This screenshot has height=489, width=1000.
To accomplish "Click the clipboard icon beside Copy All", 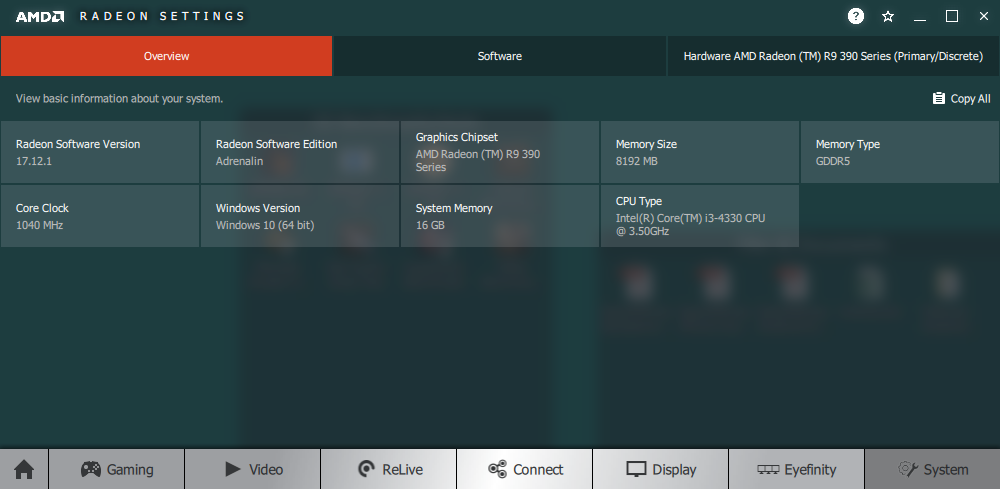I will 939,98.
